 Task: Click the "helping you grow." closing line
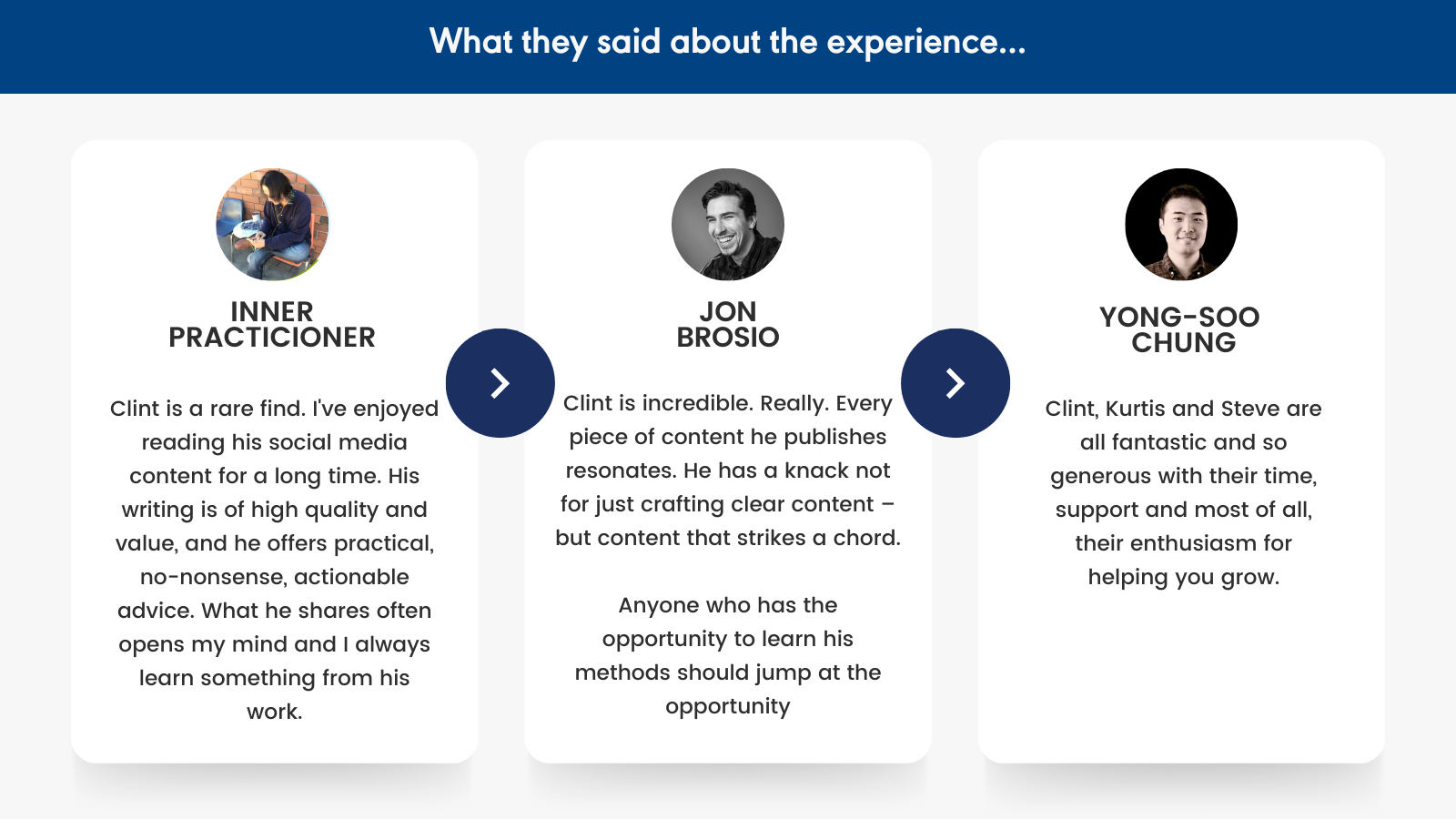[x=1183, y=578]
